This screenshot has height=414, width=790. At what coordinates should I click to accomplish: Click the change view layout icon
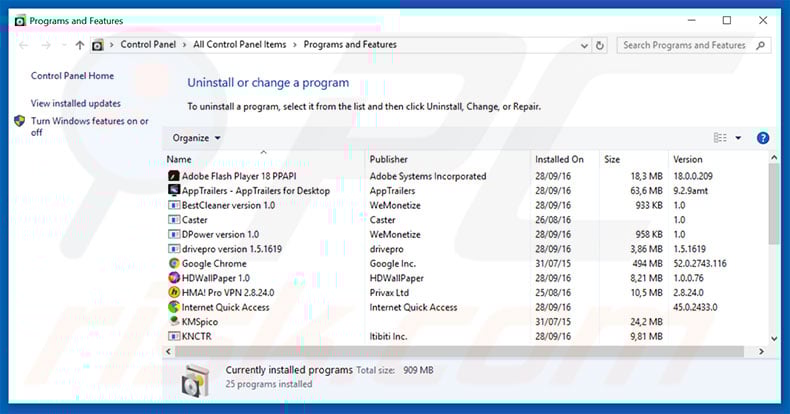720,138
